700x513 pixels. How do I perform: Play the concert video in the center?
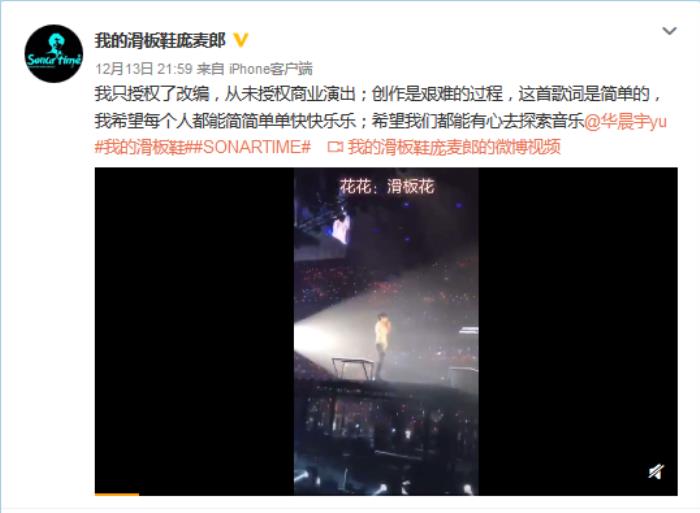coord(386,331)
